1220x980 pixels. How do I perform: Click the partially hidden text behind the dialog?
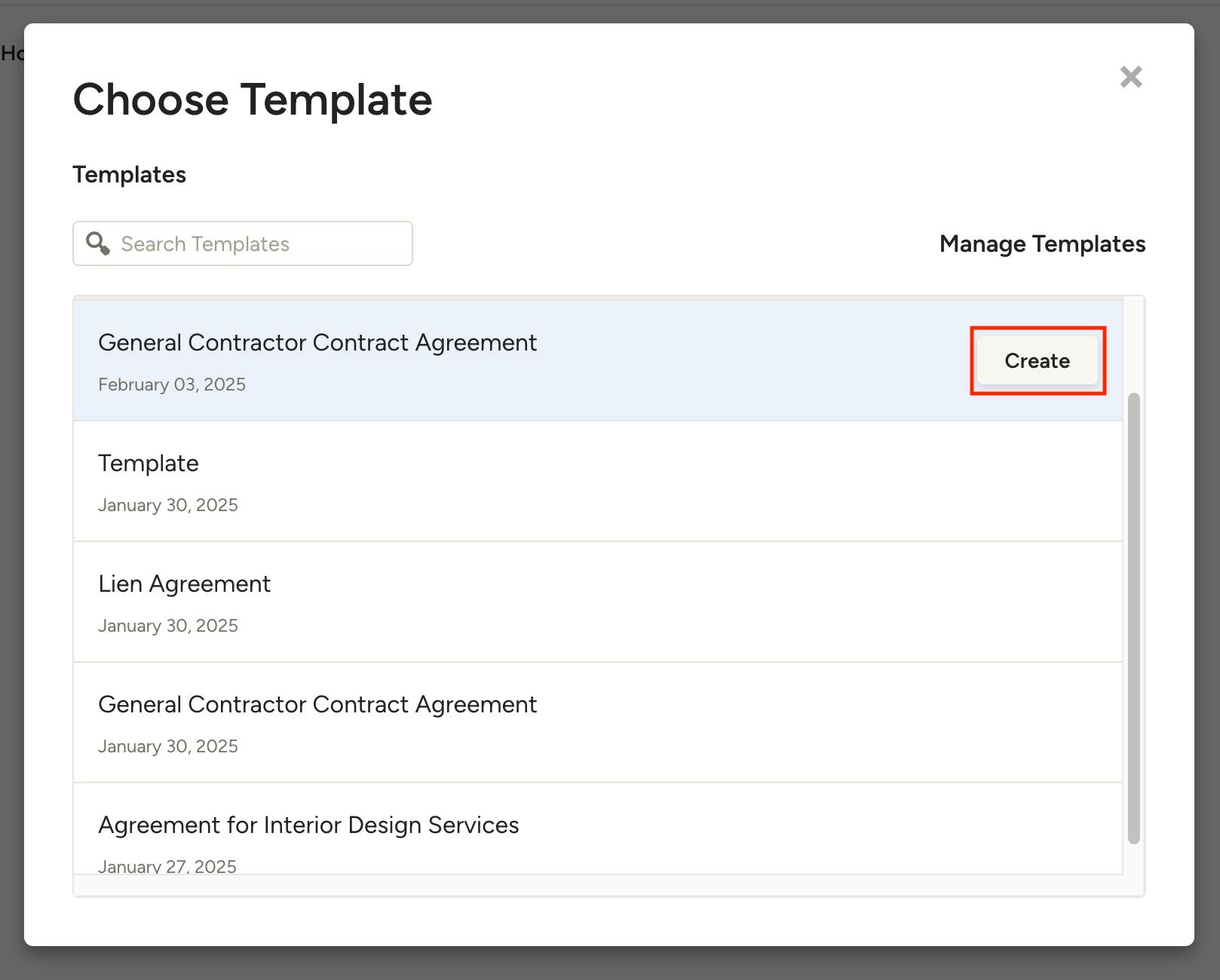(11, 54)
